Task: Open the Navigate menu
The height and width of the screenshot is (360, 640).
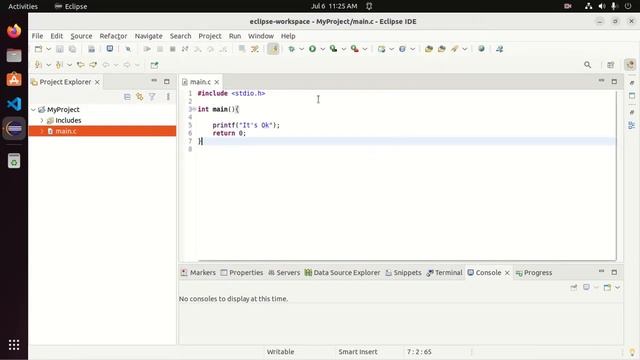Action: pos(149,36)
